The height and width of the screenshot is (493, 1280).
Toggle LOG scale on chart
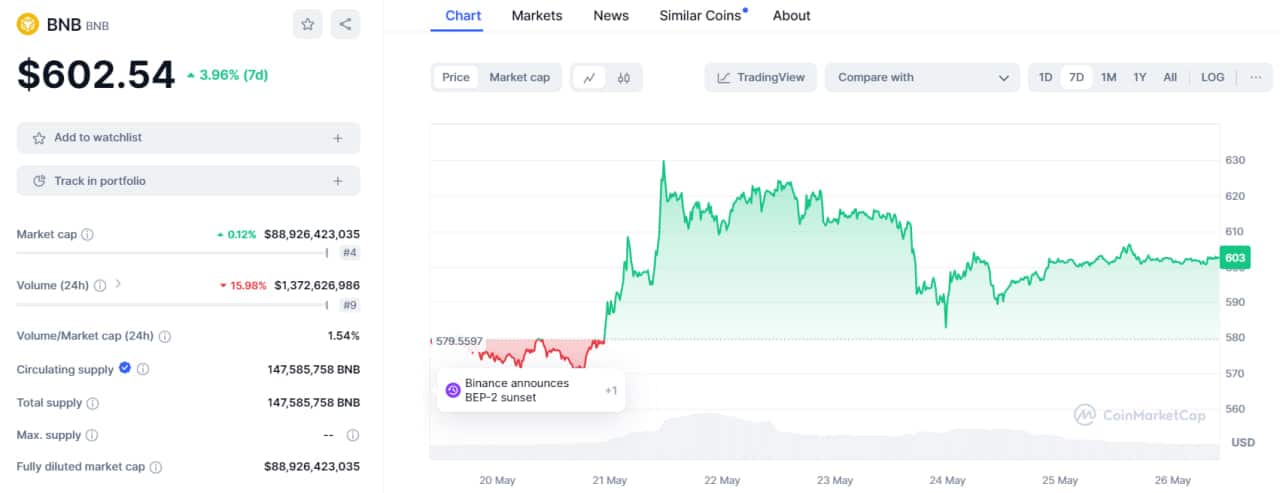pos(1212,77)
